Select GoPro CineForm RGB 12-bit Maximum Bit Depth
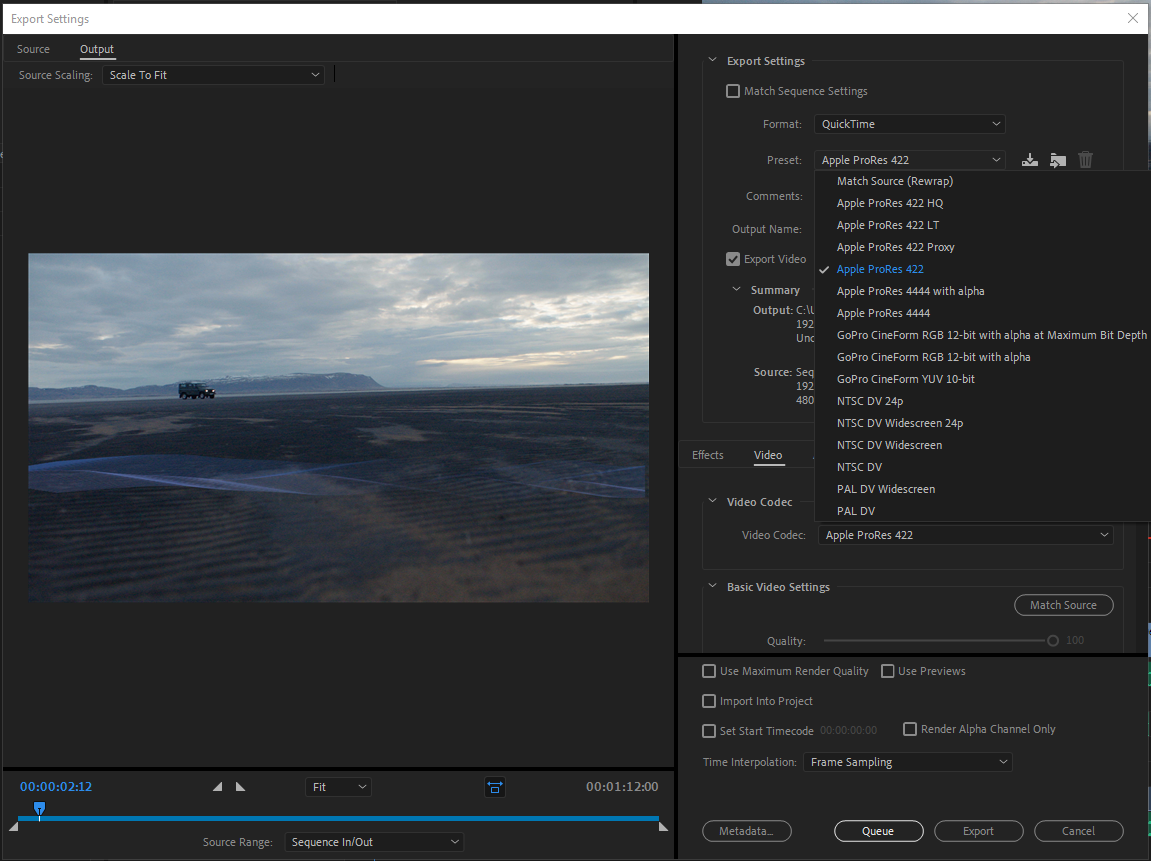This screenshot has height=861, width=1151. [x=982, y=335]
